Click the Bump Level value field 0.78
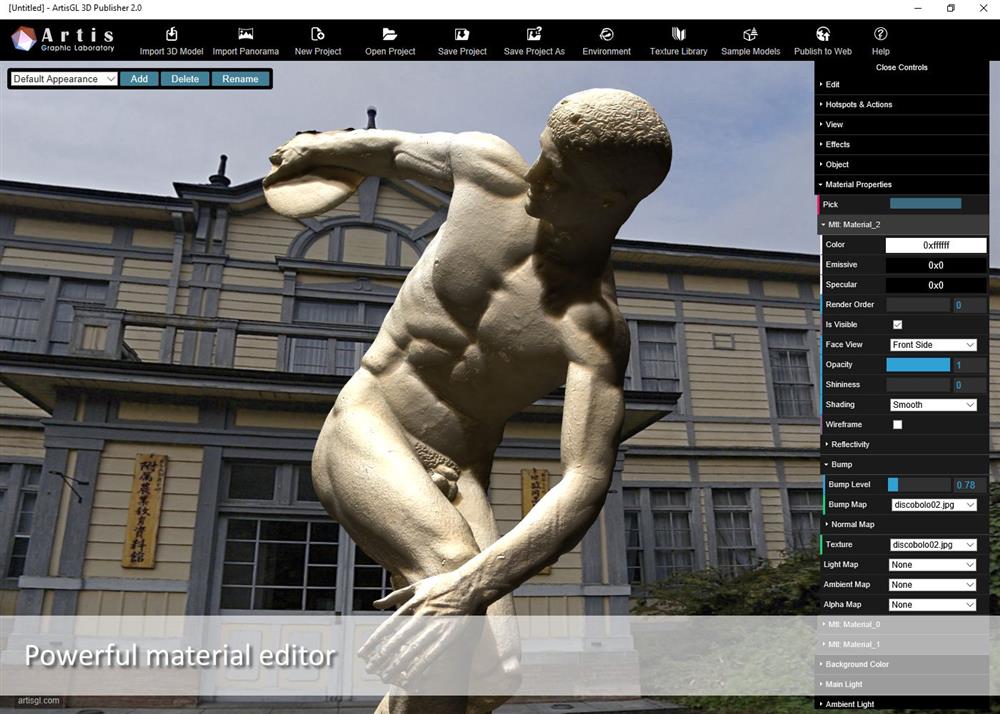 click(x=969, y=485)
